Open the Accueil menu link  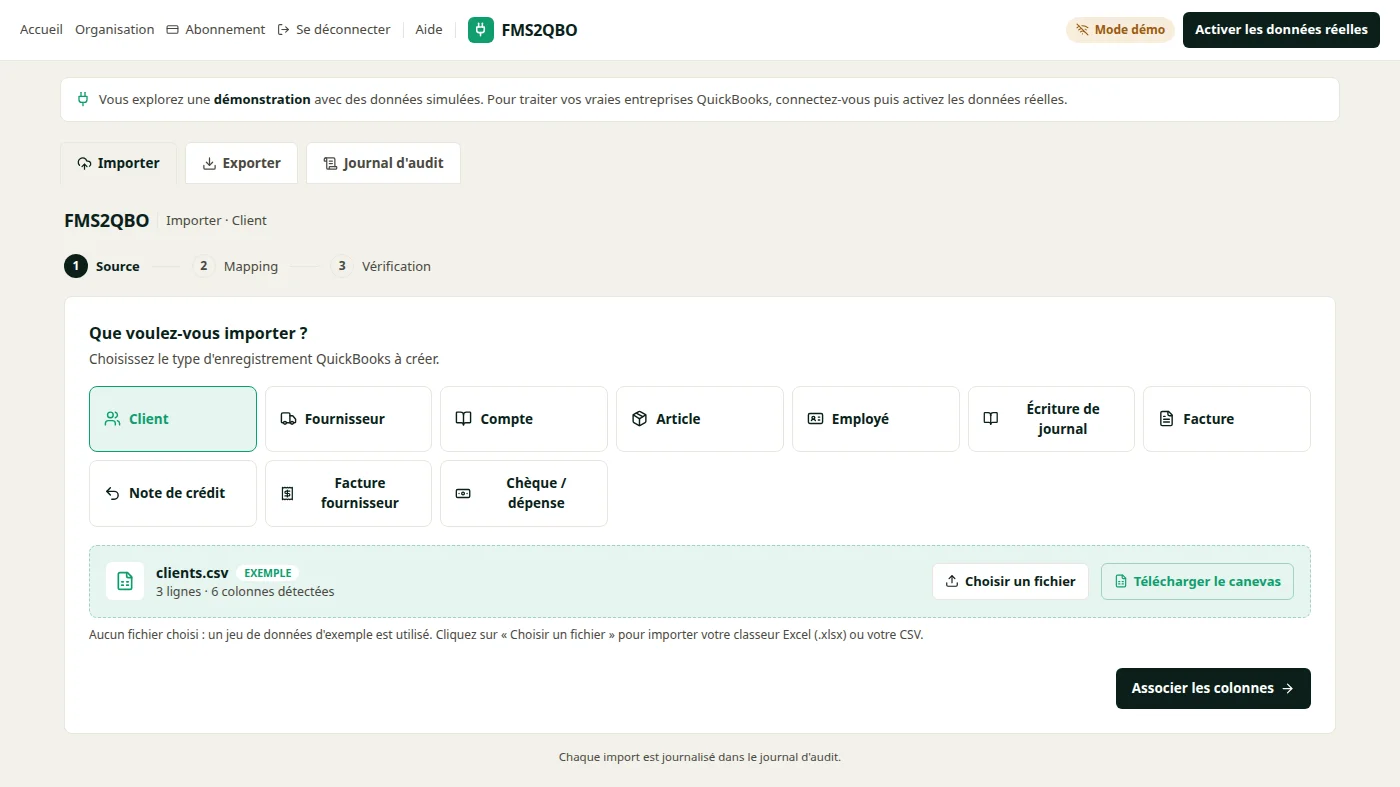click(x=41, y=30)
